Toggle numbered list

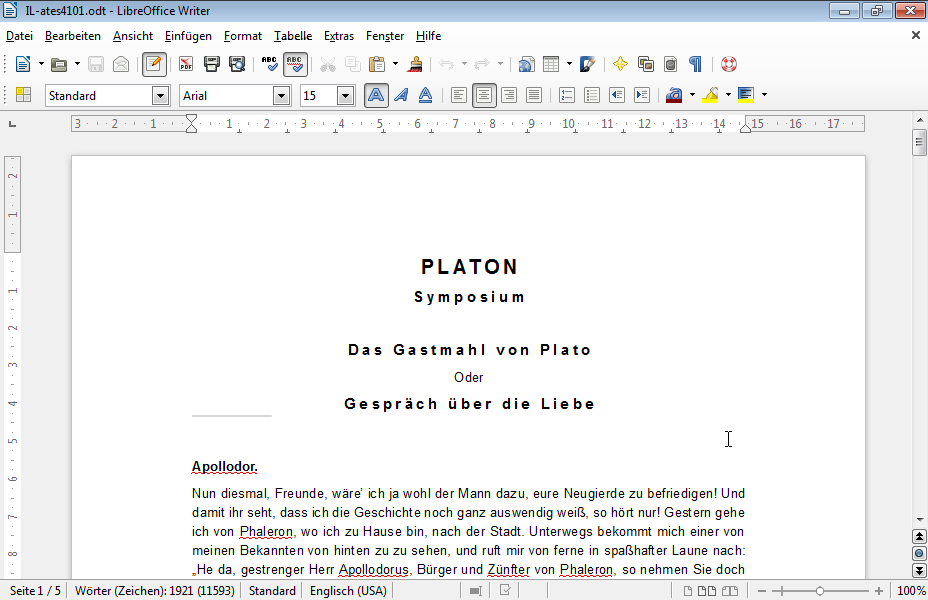[x=567, y=95]
